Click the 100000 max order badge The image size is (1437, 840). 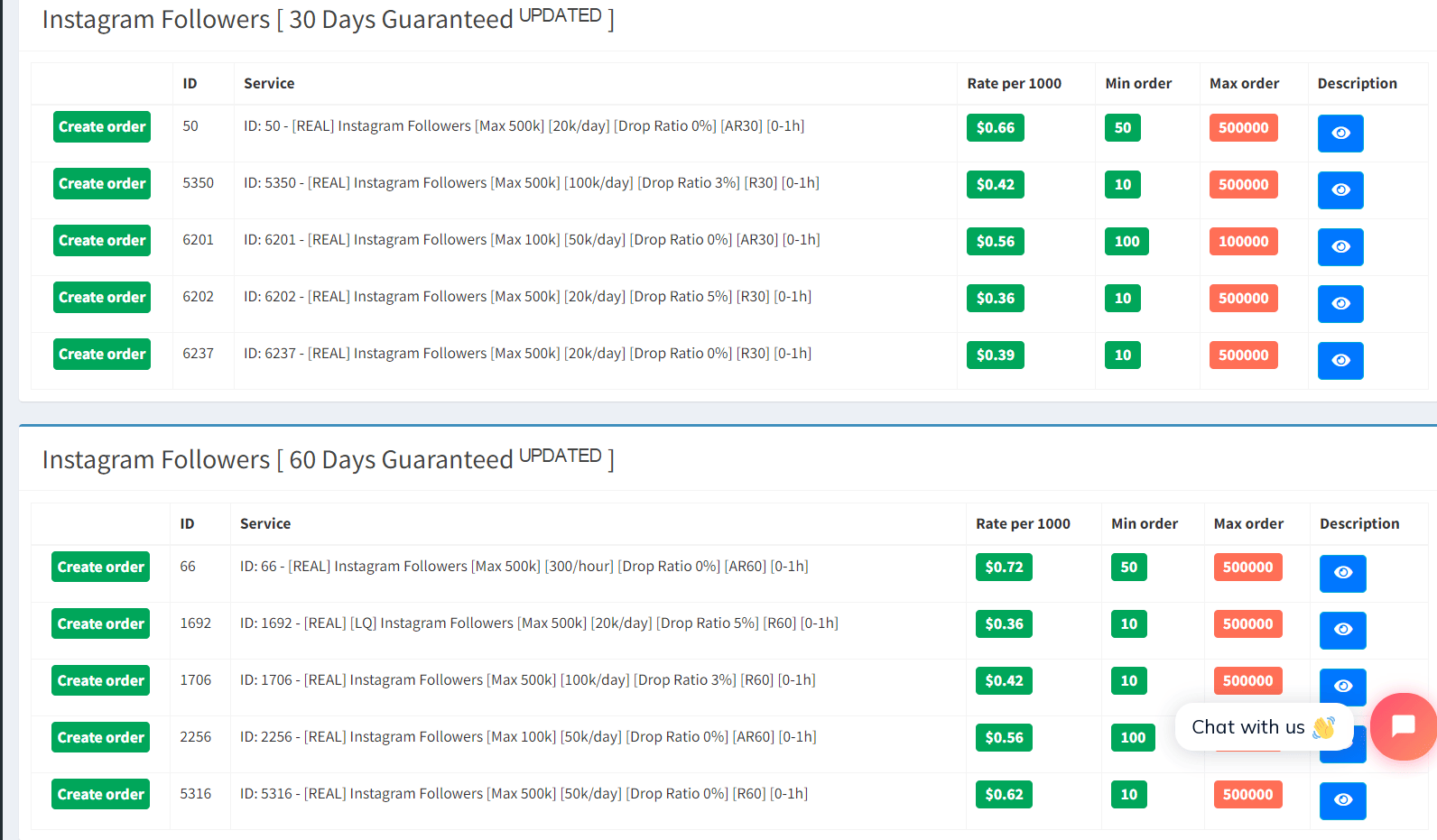[1243, 242]
